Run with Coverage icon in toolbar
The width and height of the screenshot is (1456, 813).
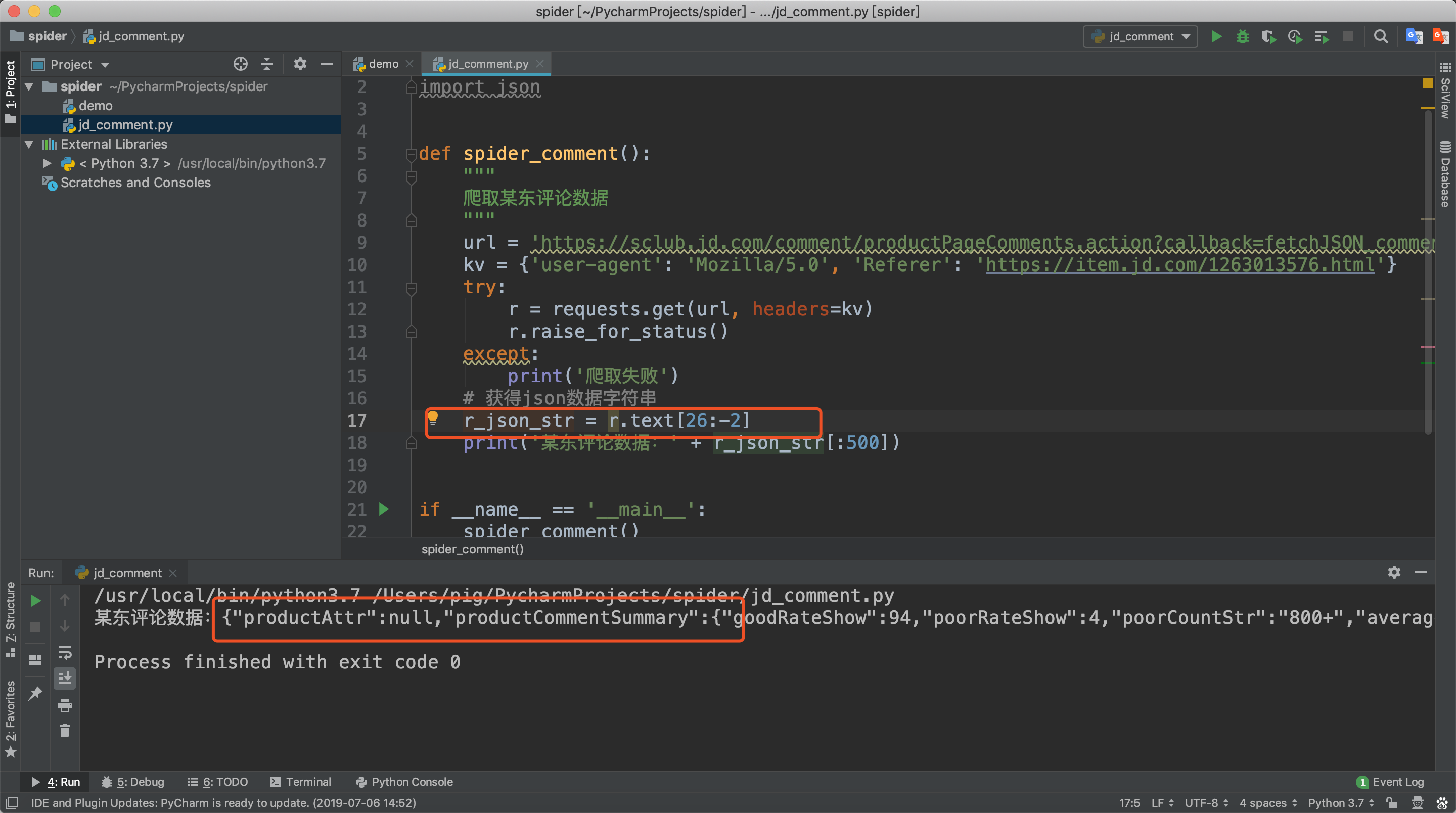1268,37
